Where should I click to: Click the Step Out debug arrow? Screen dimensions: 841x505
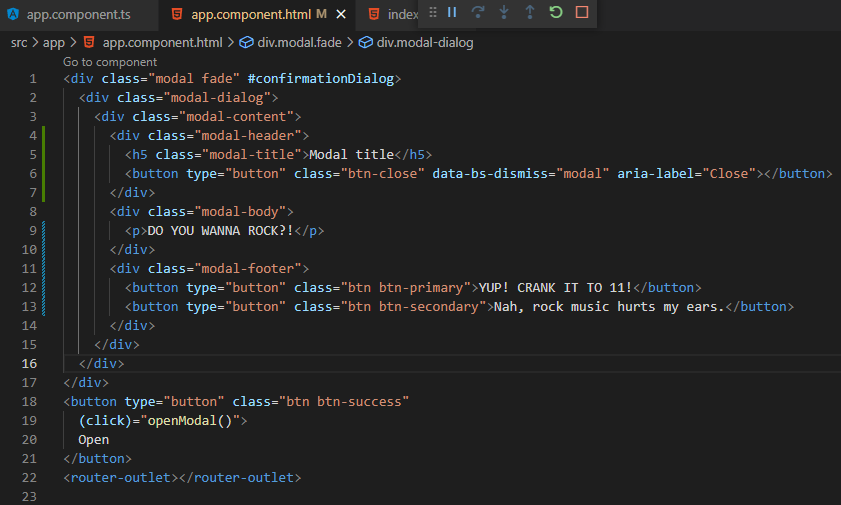point(530,13)
